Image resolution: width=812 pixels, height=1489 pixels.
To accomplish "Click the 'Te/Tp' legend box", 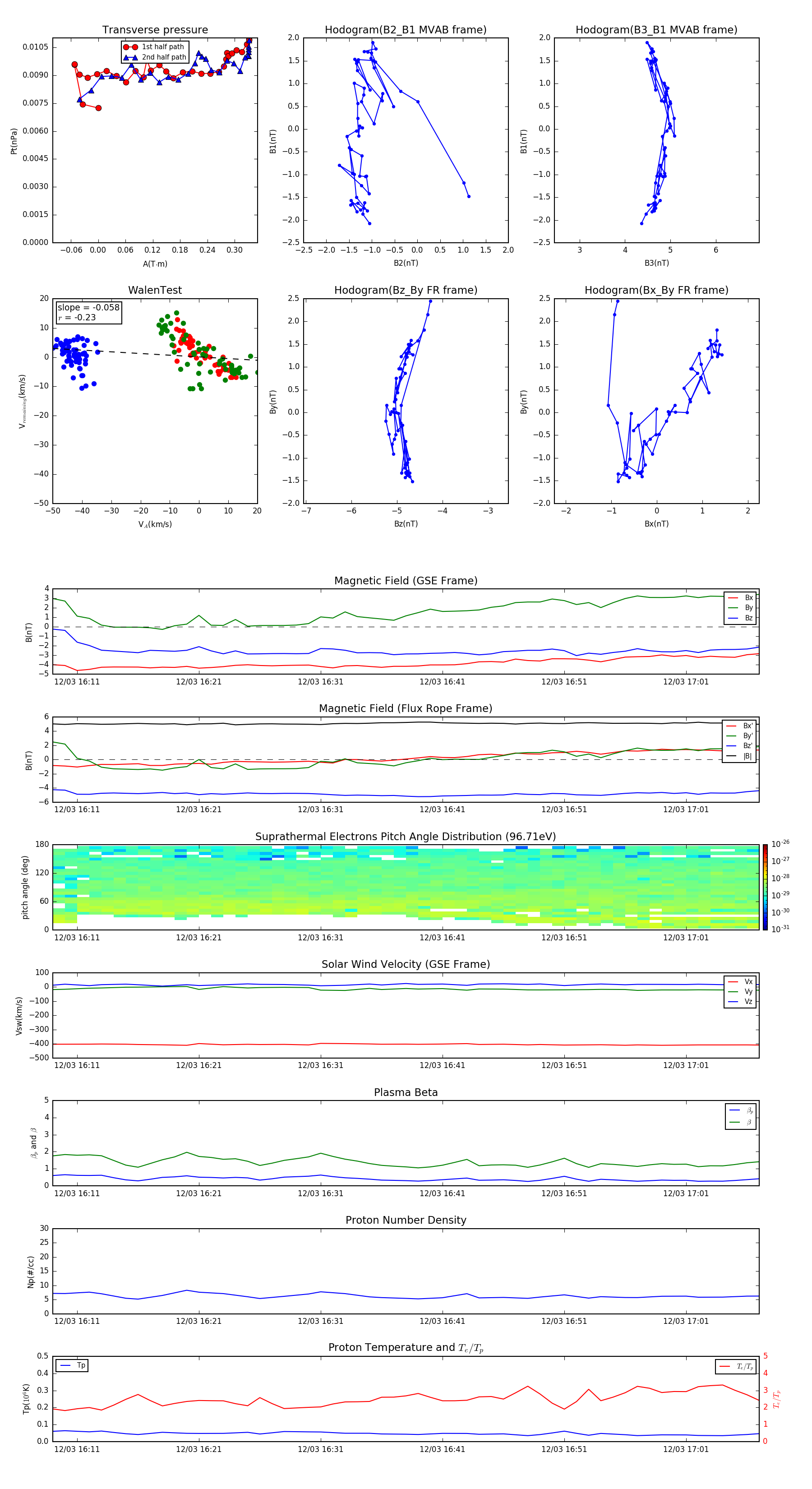I will 735,1366.
